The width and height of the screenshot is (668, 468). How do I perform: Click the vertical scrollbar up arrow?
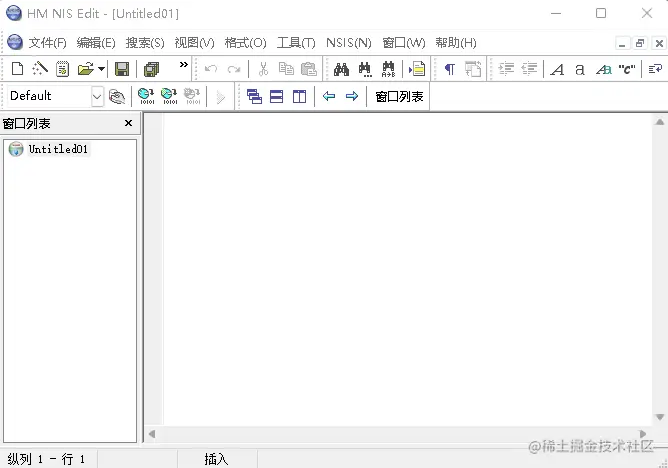pos(660,122)
